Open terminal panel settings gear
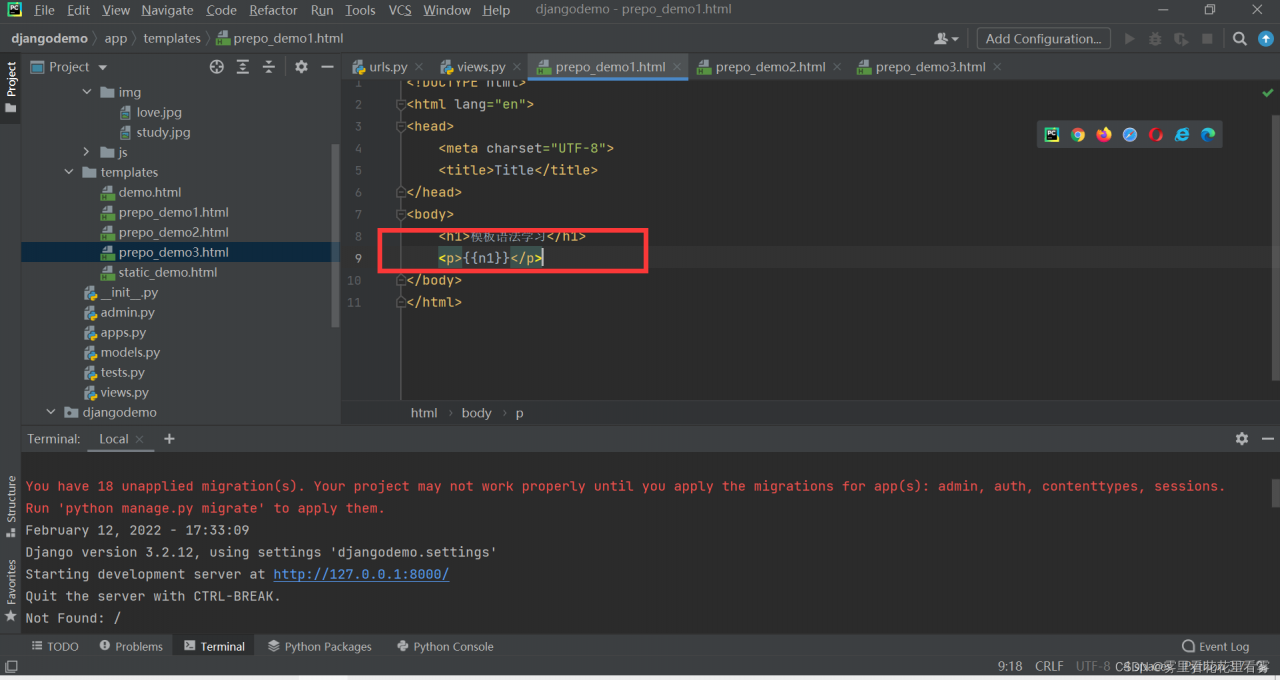The height and width of the screenshot is (680, 1280). coord(1241,439)
